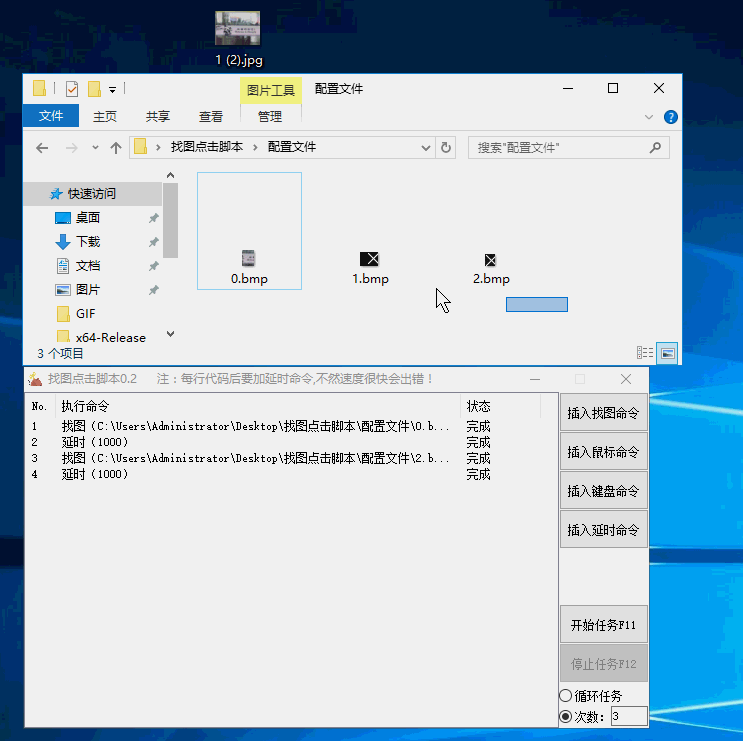
Task: Open the recent locations dropdown arrow
Action: (95, 148)
